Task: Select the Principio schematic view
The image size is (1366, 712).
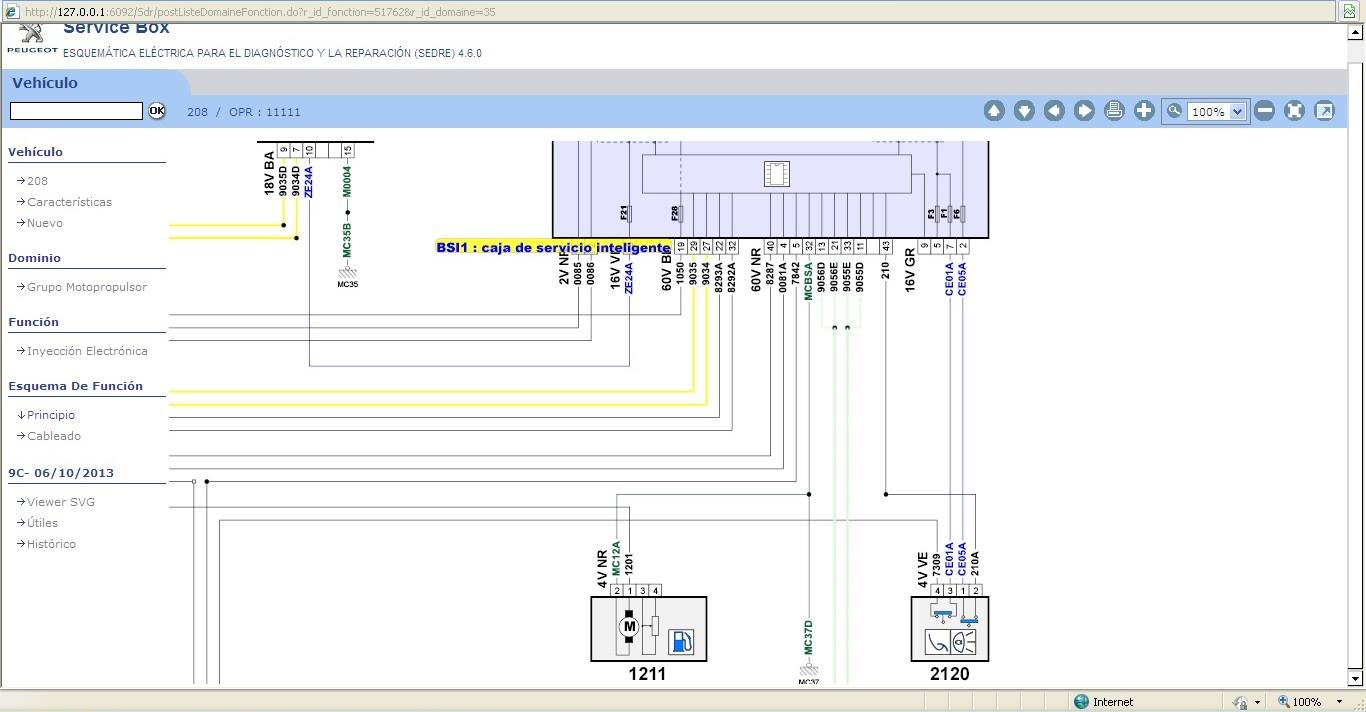Action: 51,415
